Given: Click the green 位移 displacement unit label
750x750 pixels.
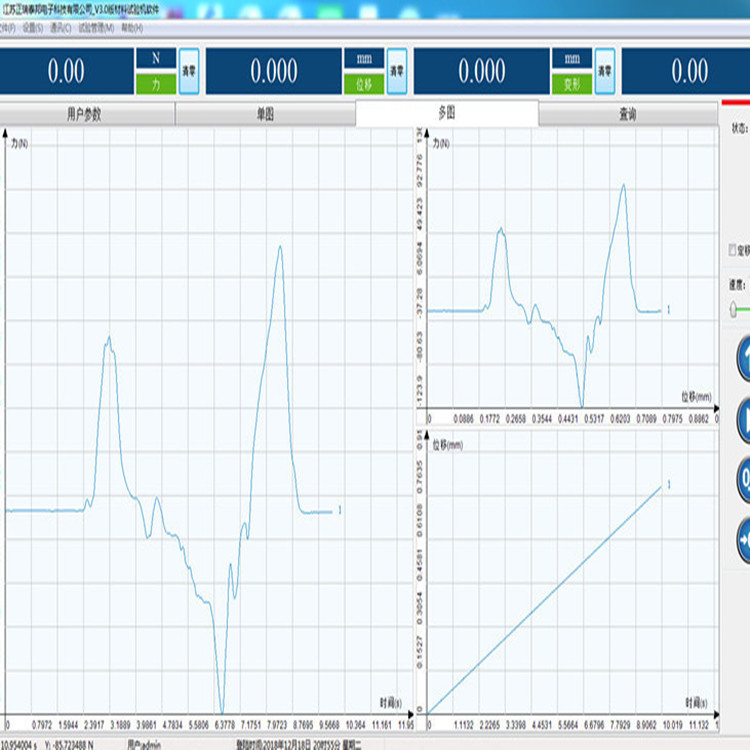Looking at the screenshot, I should point(364,83).
